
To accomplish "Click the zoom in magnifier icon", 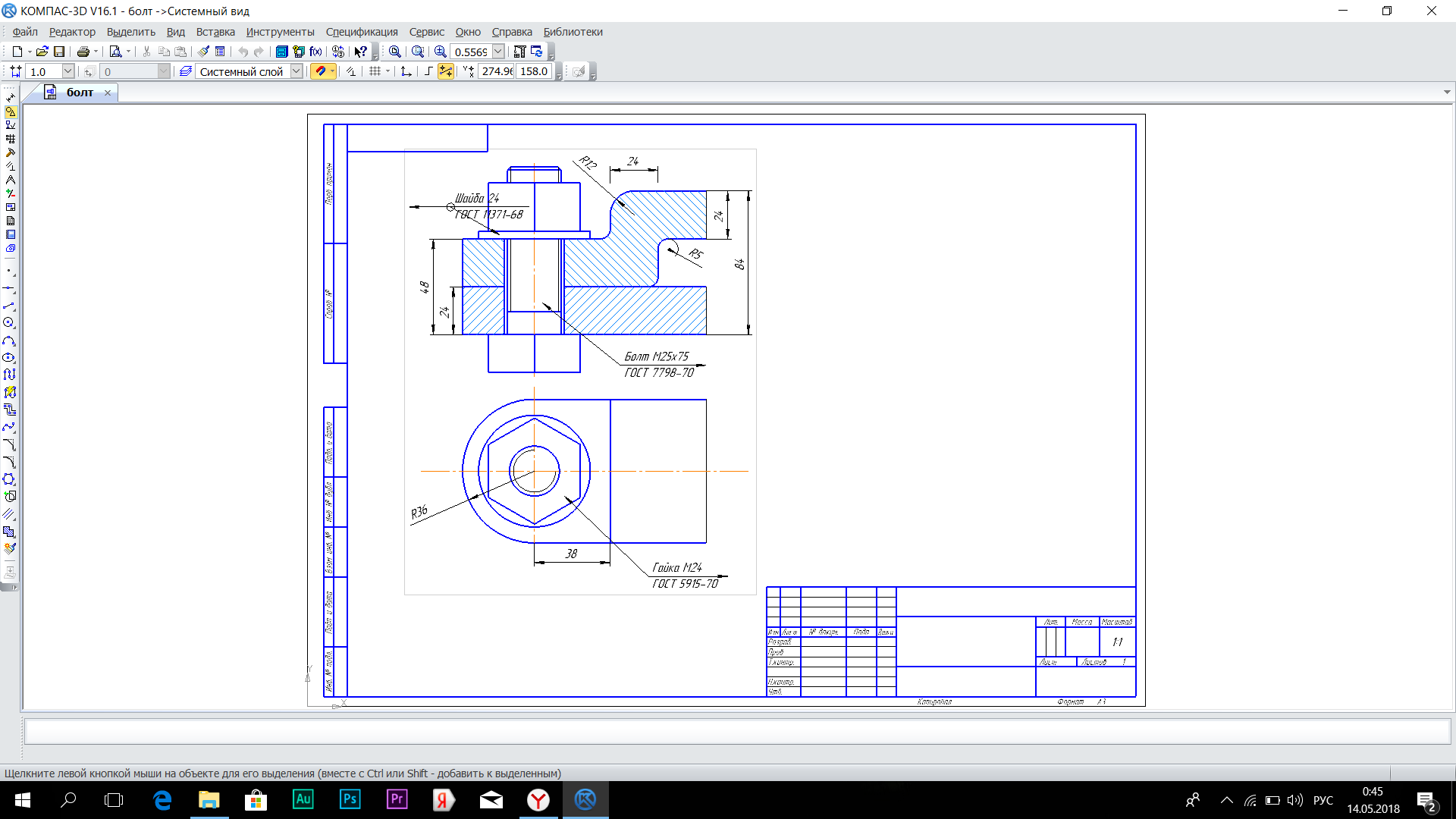I will [x=441, y=52].
